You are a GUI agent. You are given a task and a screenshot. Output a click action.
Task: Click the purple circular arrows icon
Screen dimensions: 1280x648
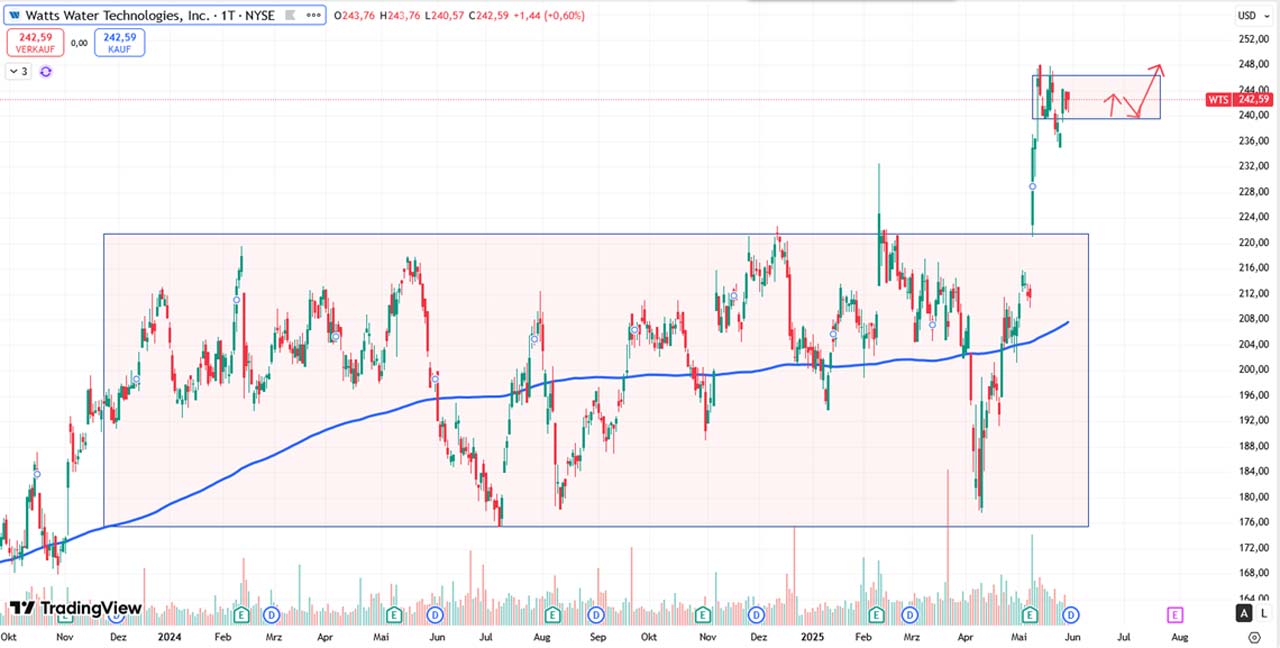(45, 71)
